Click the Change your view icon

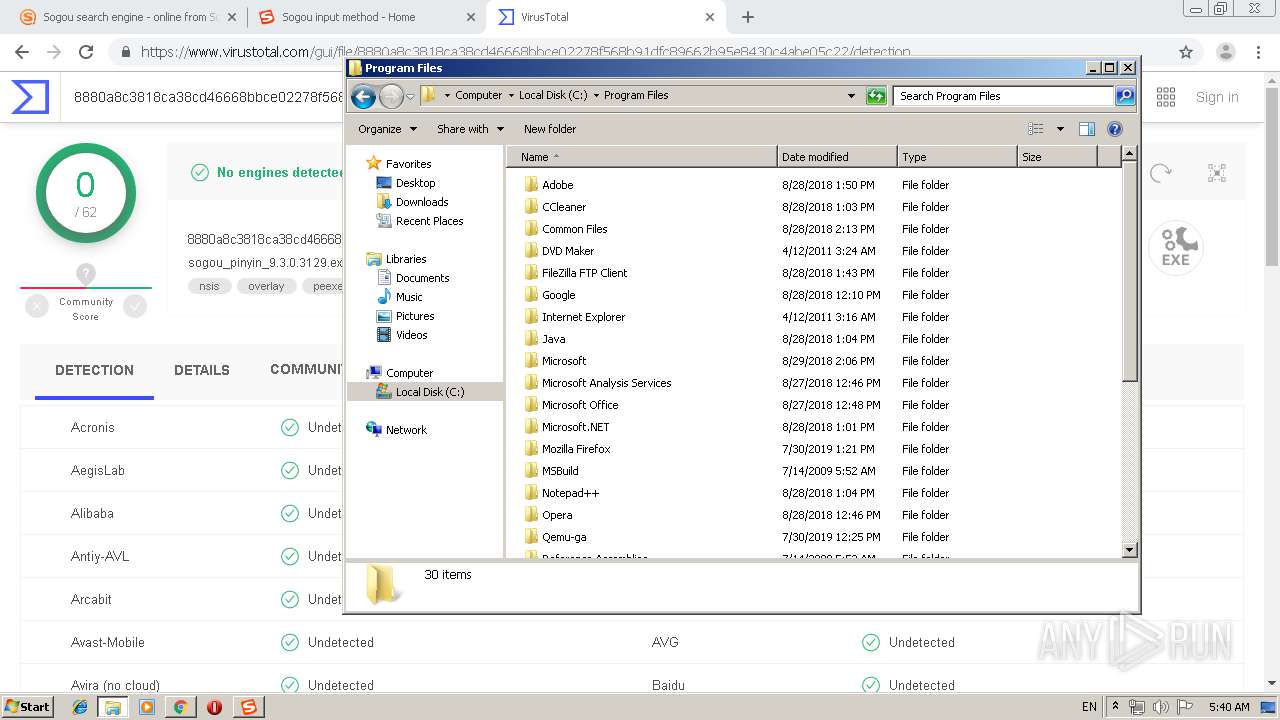tap(1036, 129)
